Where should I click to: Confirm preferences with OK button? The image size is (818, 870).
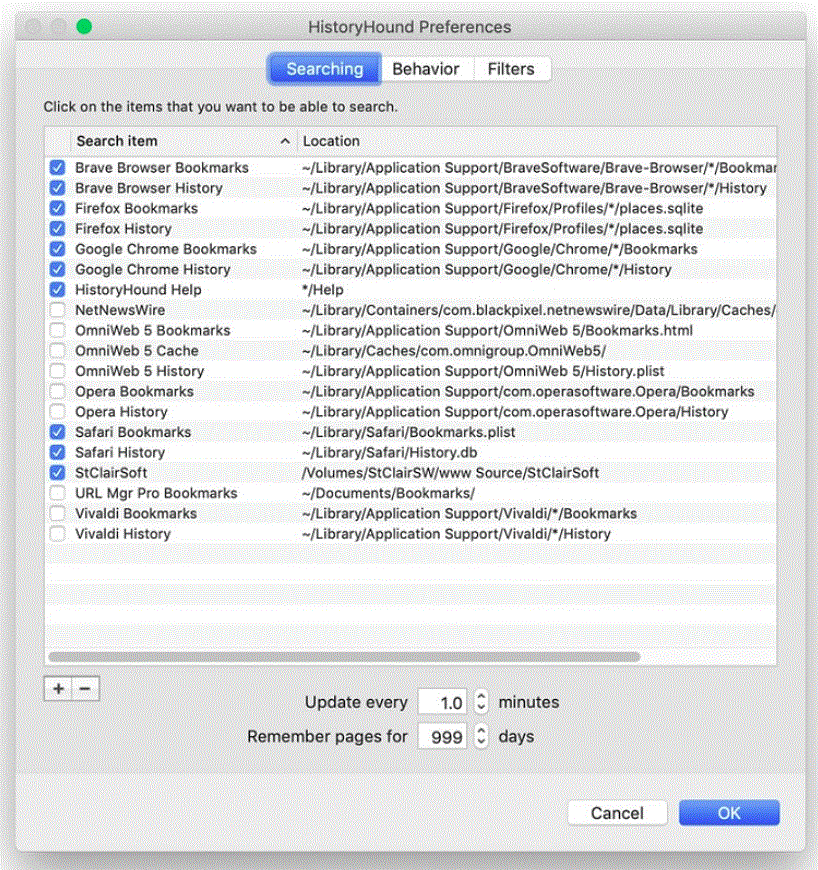point(729,813)
